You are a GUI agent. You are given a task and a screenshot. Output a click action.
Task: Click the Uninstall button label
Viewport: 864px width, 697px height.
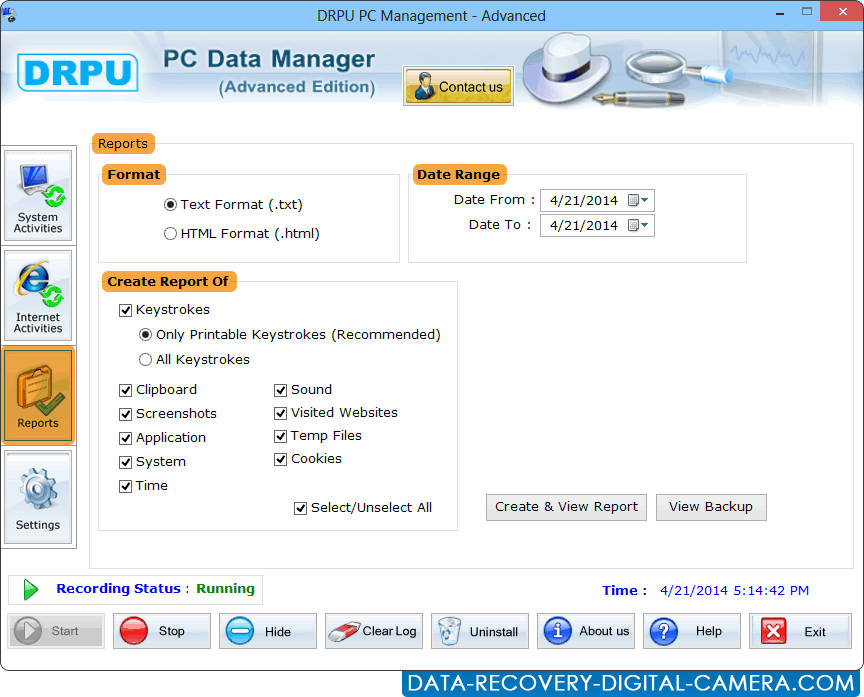(494, 632)
